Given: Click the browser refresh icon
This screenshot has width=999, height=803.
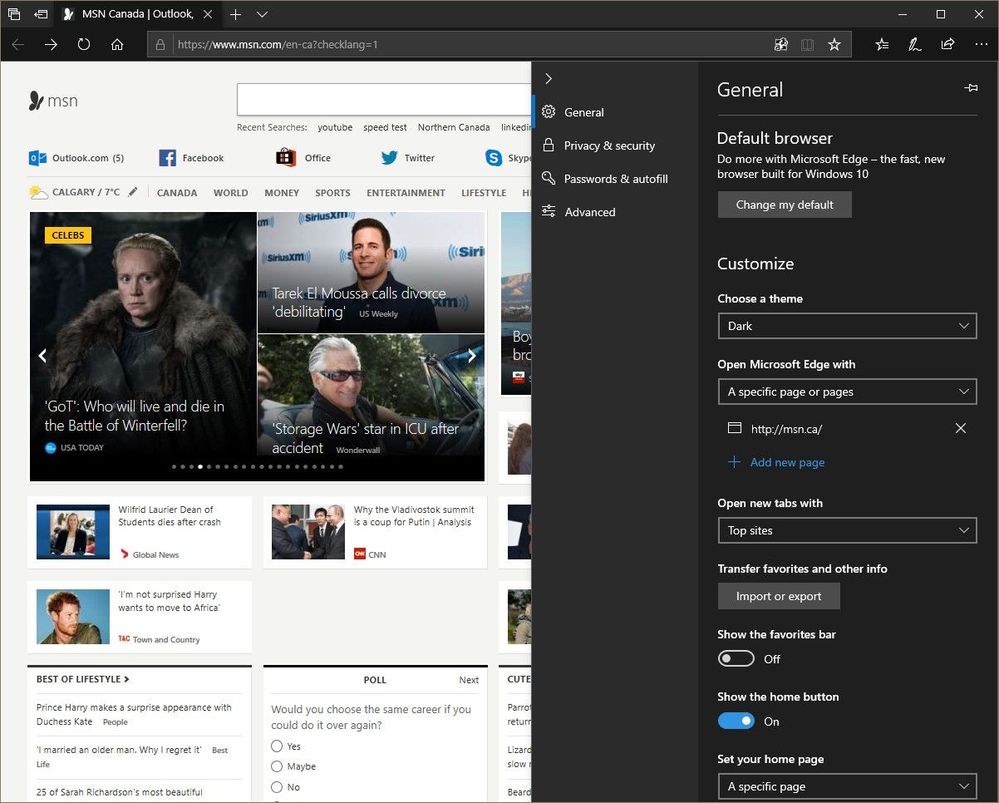Looking at the screenshot, I should click(84, 44).
